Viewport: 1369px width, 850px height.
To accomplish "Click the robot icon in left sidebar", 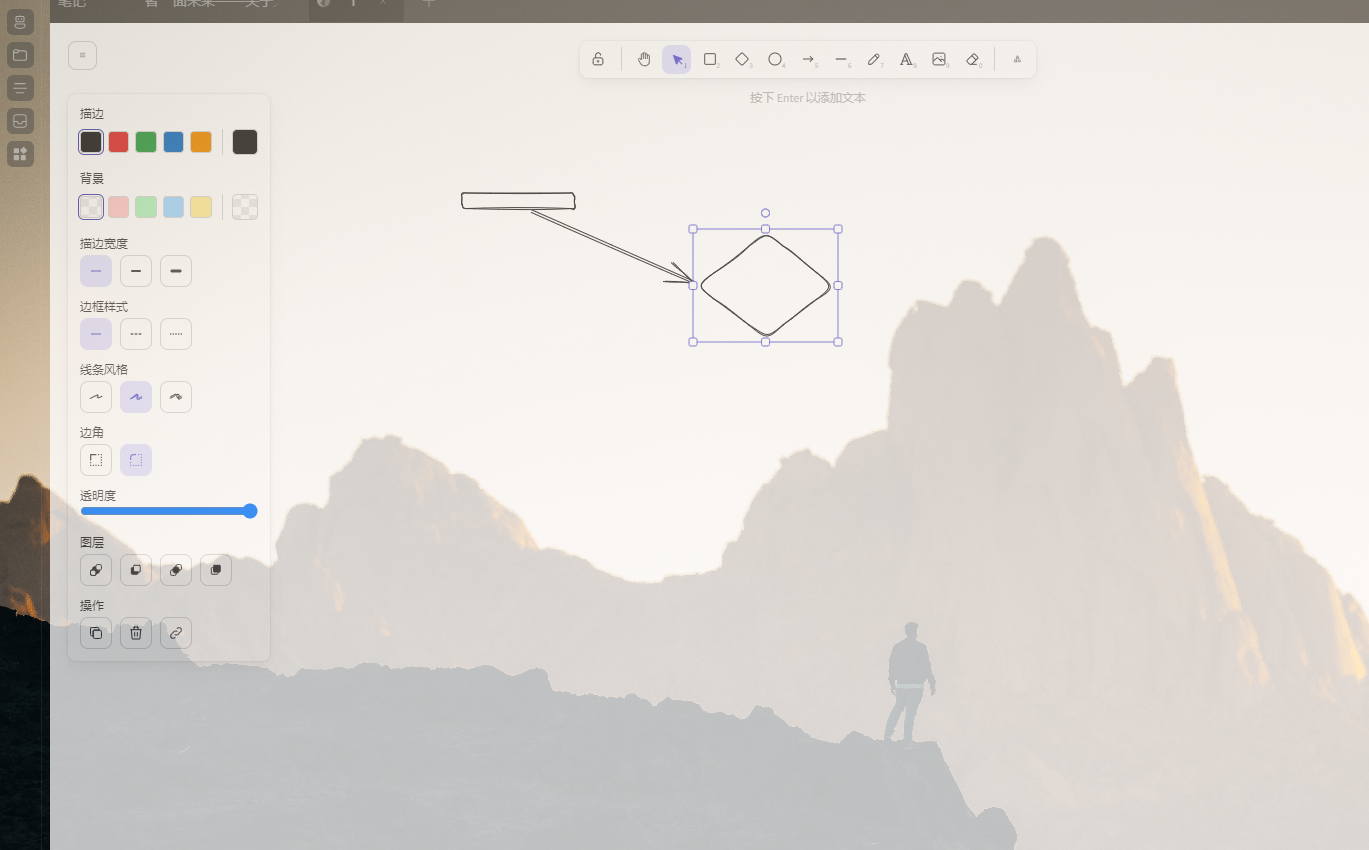I will [20, 22].
